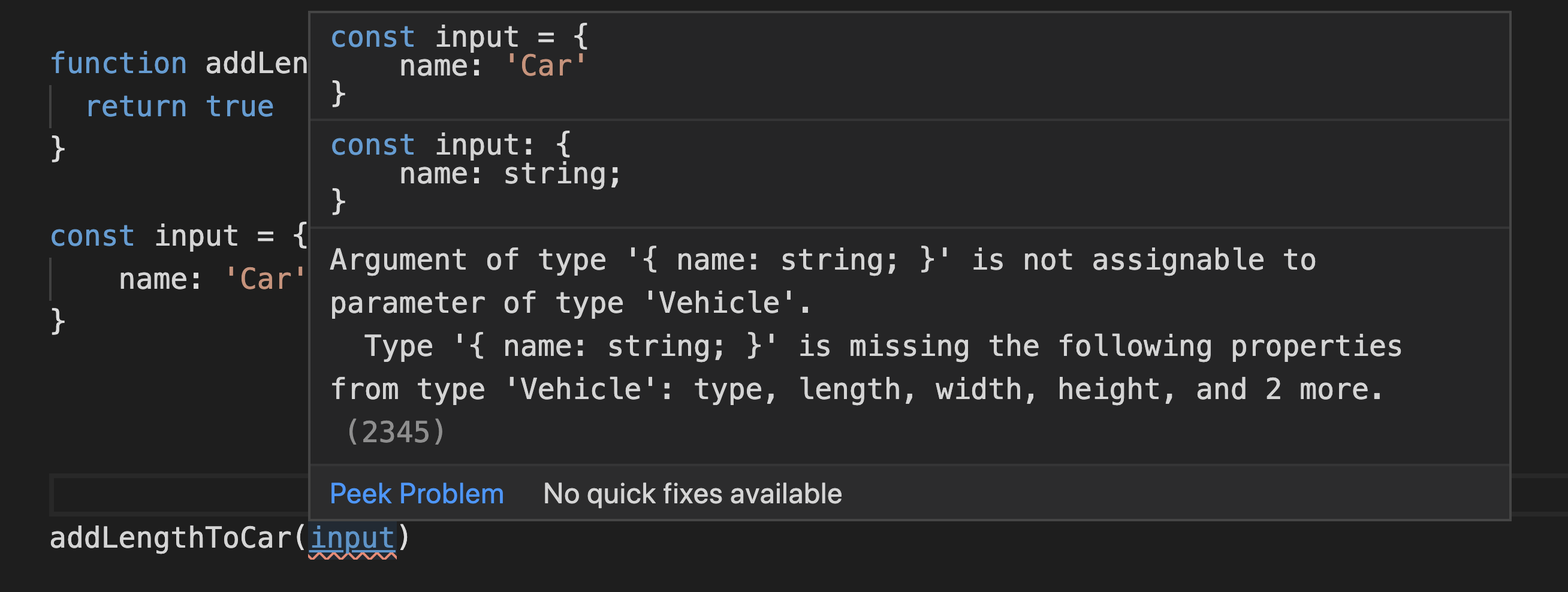Click 'and 2 more.' in the error message
This screenshot has height=592, width=1568.
pos(1289,389)
